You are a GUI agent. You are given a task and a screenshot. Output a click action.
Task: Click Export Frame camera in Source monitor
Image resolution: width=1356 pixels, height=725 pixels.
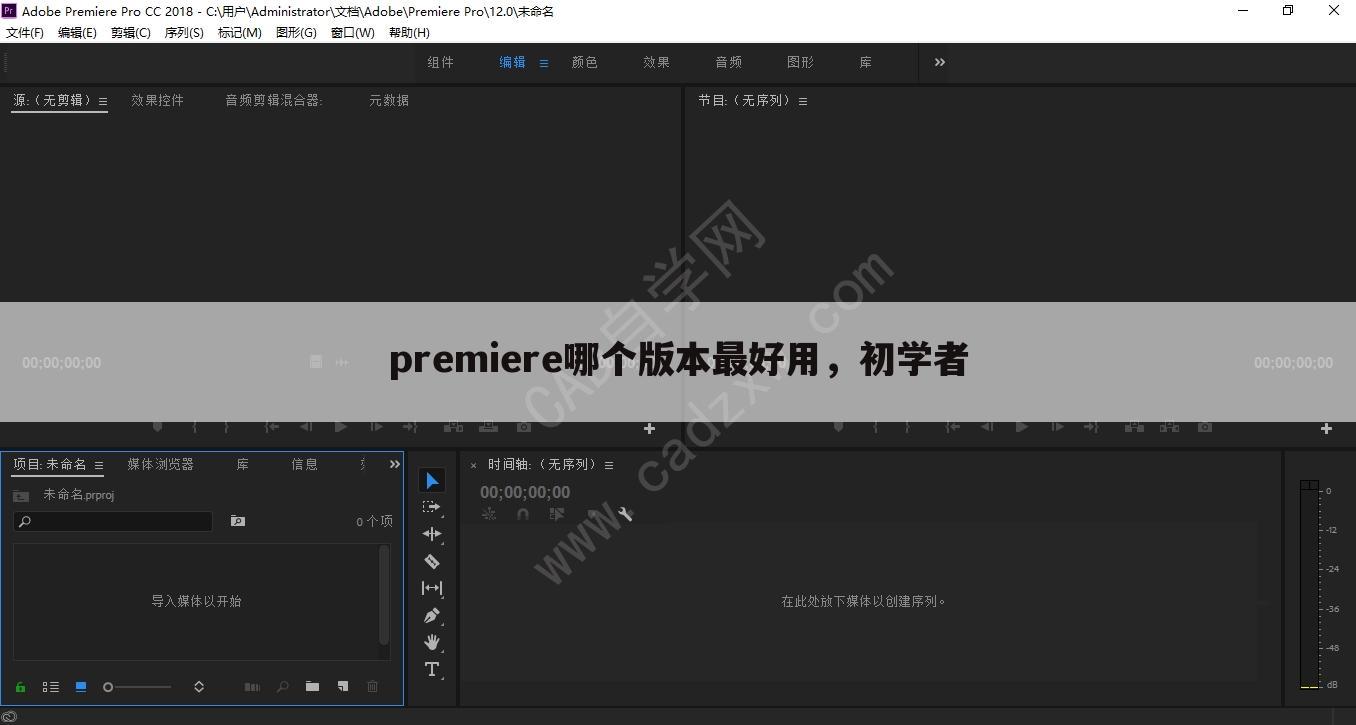(524, 426)
